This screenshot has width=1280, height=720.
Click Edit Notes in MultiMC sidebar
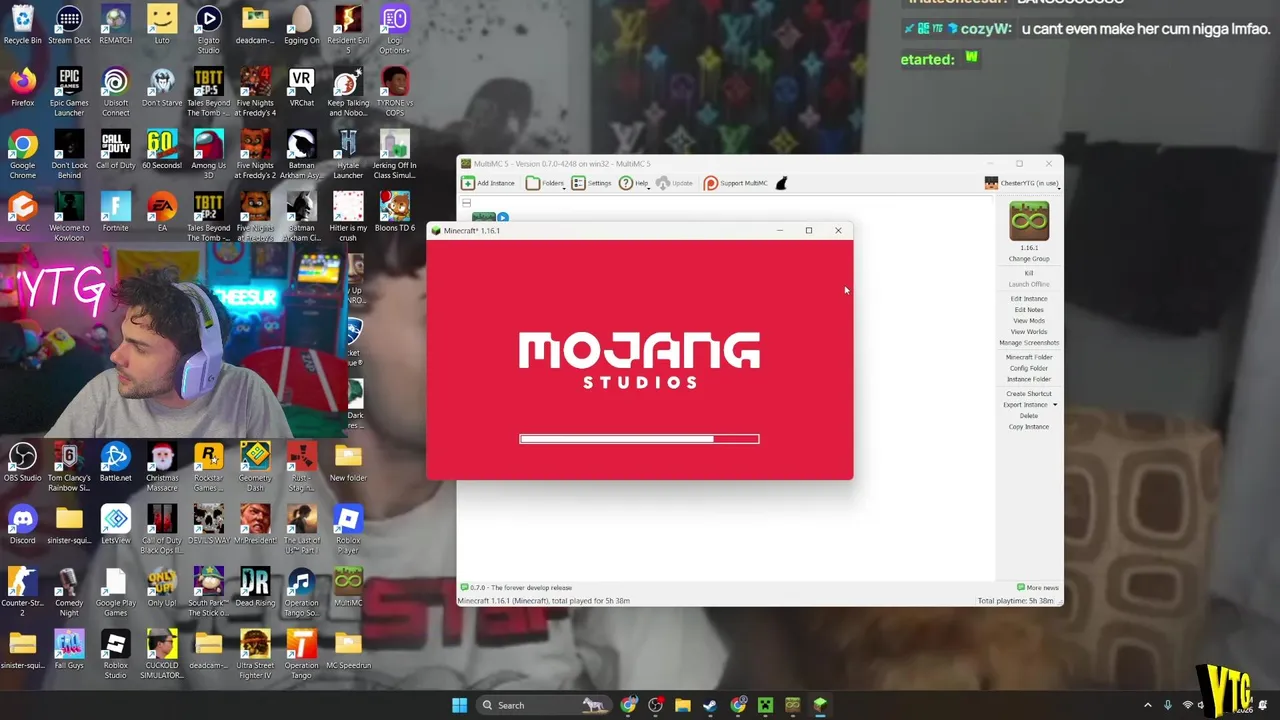pos(1029,310)
